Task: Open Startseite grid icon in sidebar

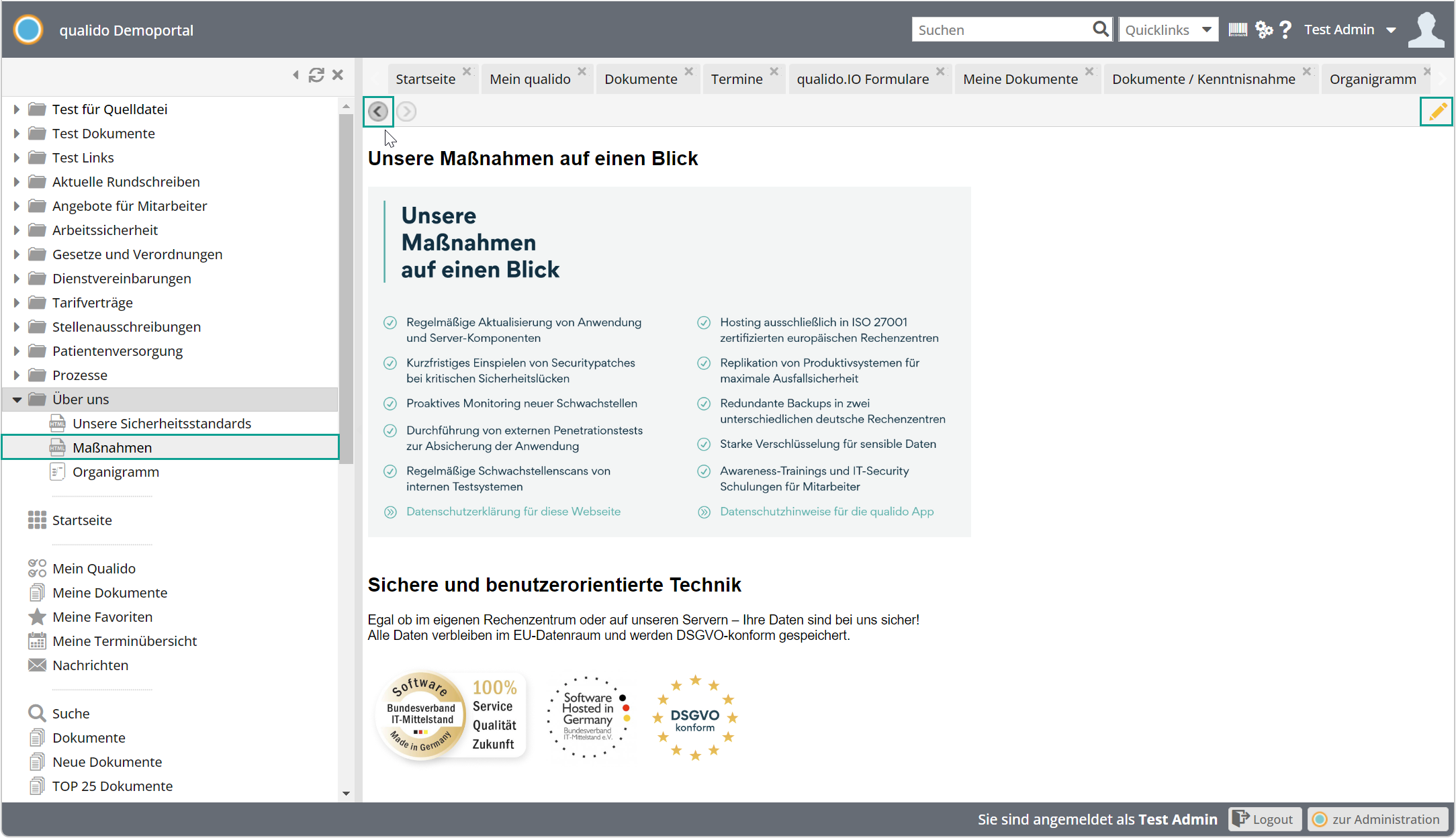Action: pyautogui.click(x=37, y=520)
